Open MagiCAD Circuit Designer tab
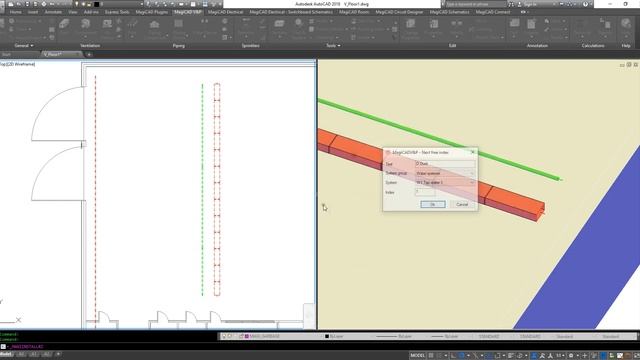This screenshot has width=640, height=360. click(x=399, y=12)
